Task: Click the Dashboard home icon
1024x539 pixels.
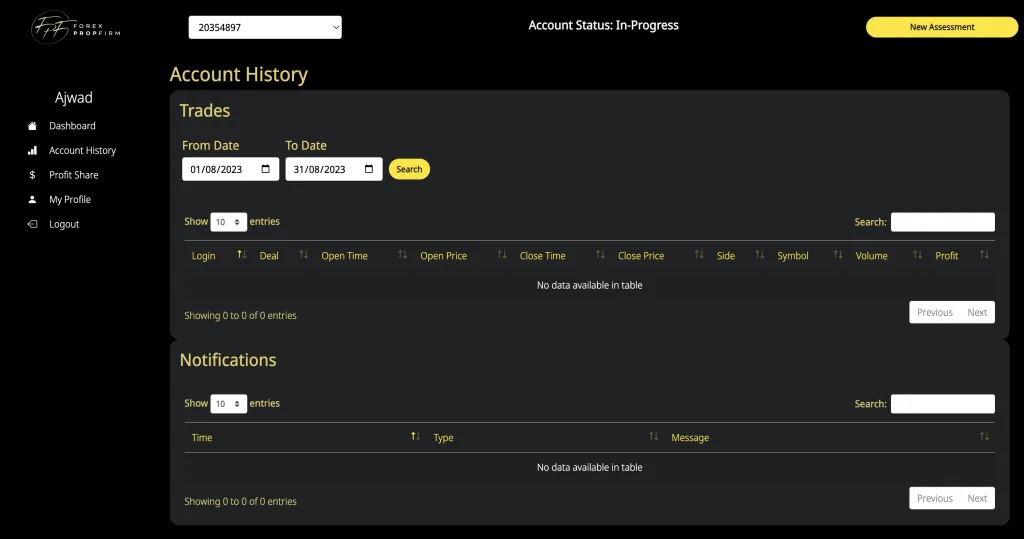Action: click(x=32, y=126)
